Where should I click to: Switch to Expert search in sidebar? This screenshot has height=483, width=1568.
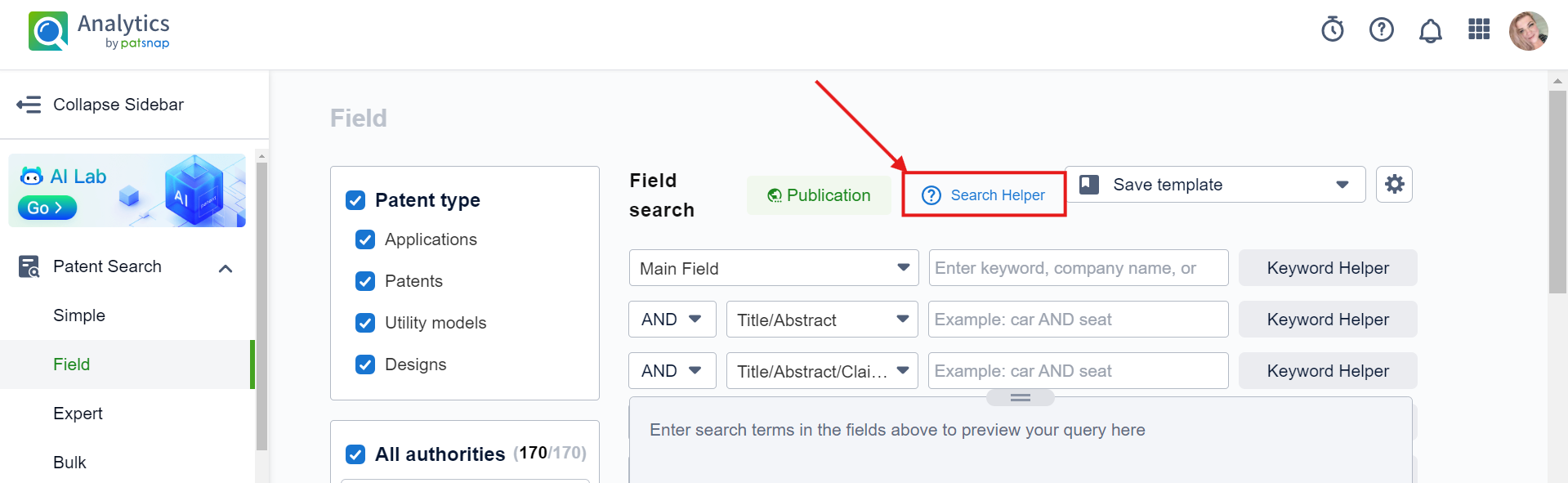(78, 414)
